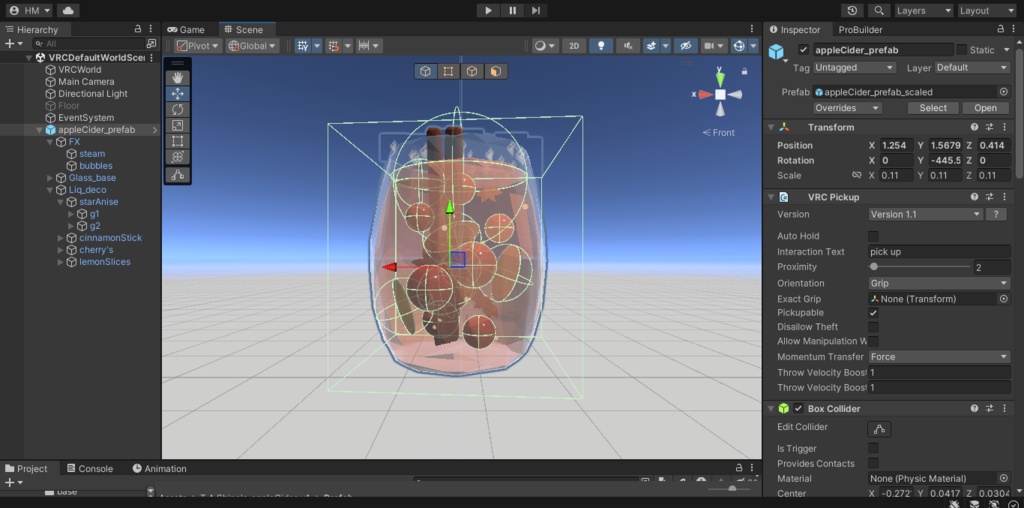The height and width of the screenshot is (508, 1024).
Task: Click the first ProBuilder object mode icon
Action: coord(426,71)
